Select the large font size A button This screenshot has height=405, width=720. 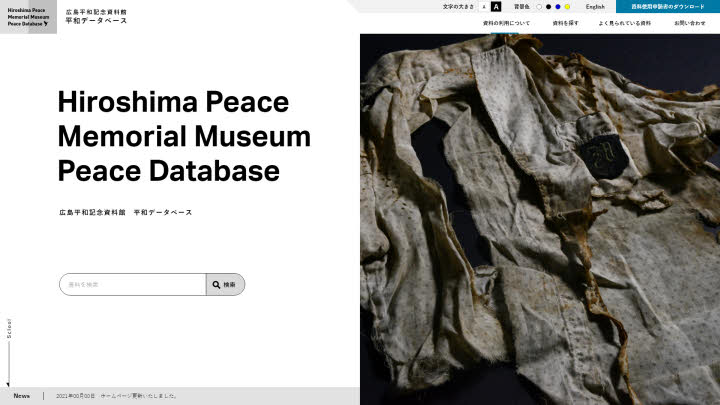pos(496,7)
